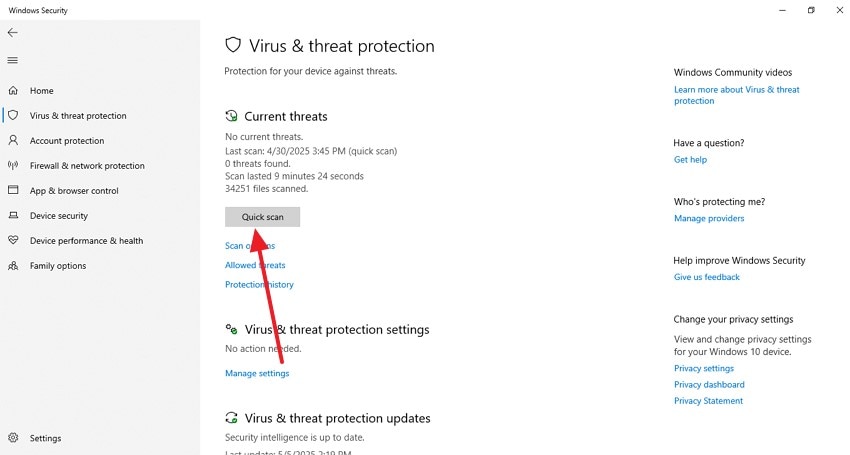Viewport: 850px width, 455px height.
Task: Click the App & browser control icon
Action: (x=14, y=191)
